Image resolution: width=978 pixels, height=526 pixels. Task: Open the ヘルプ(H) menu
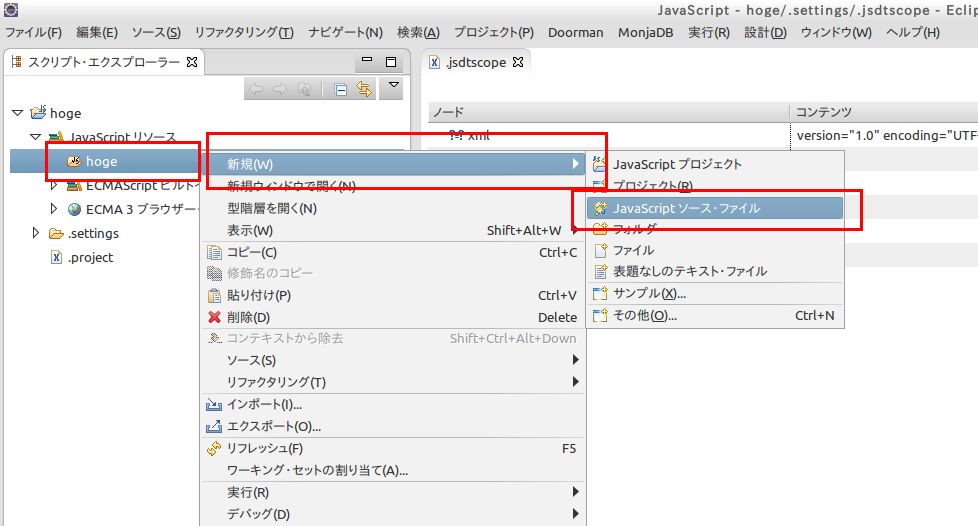click(x=913, y=32)
